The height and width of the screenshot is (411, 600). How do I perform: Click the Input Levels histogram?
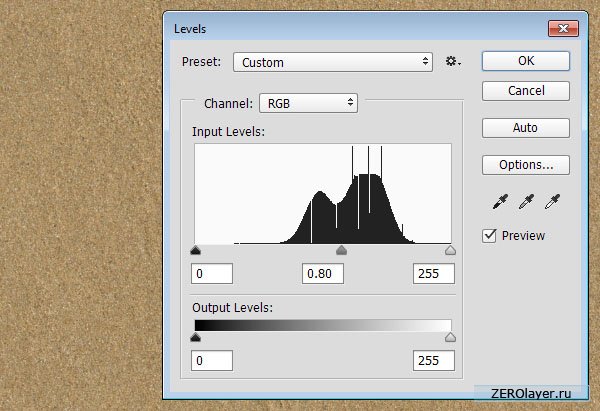tap(323, 194)
